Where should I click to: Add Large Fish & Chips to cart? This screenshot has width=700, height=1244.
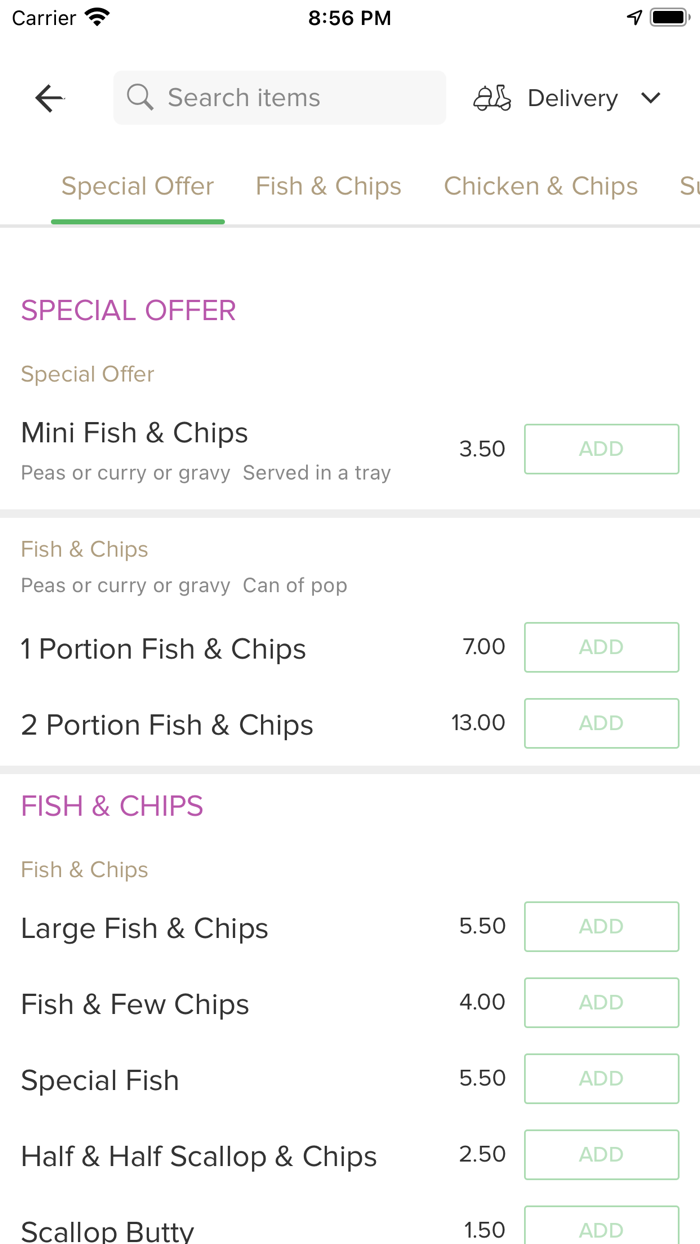601,926
